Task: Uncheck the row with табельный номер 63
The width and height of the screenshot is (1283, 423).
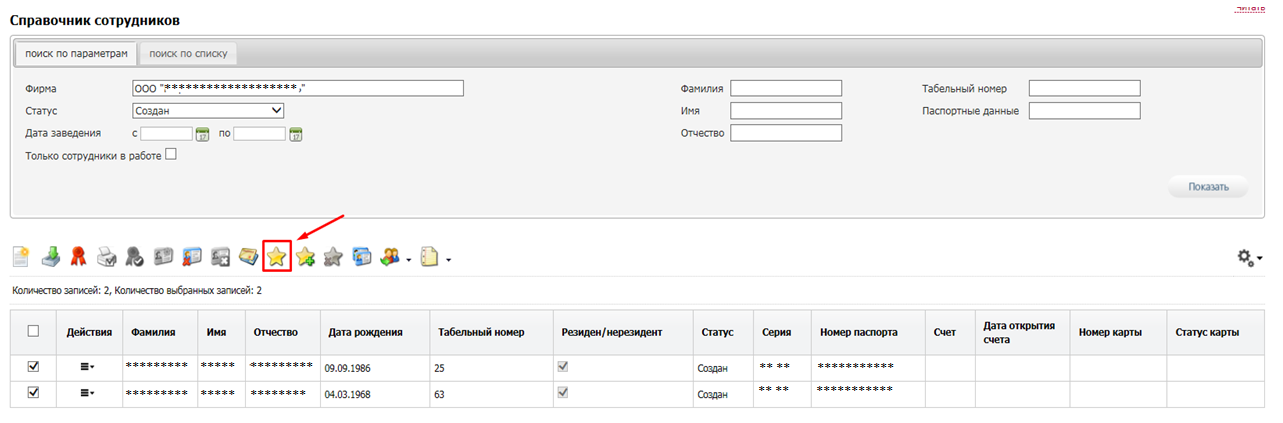Action: click(33, 393)
